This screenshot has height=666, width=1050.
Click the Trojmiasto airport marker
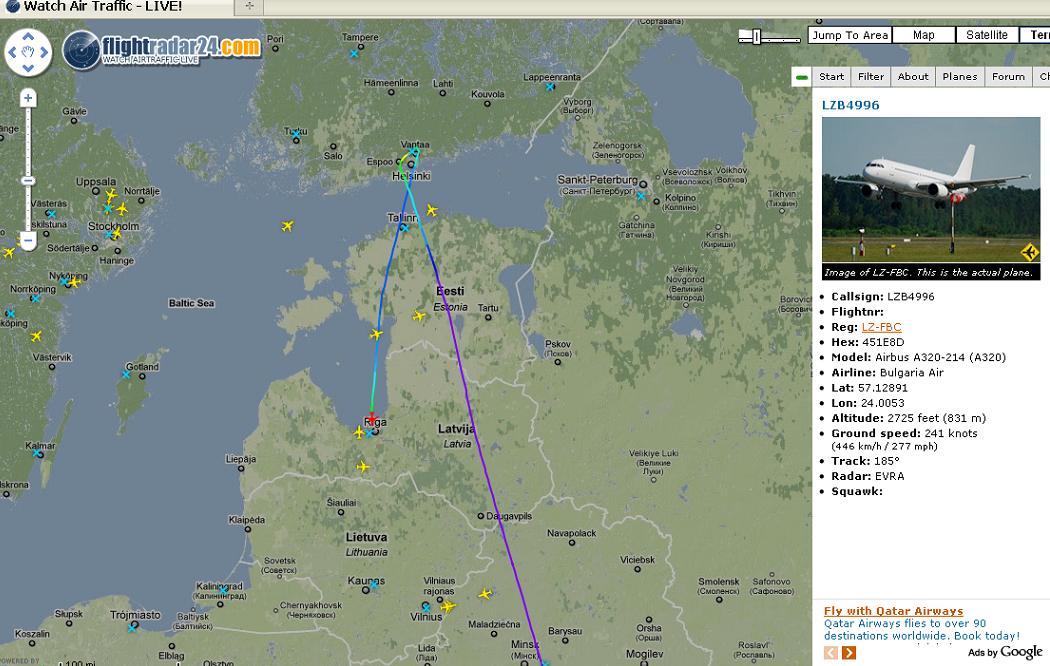pos(133,627)
